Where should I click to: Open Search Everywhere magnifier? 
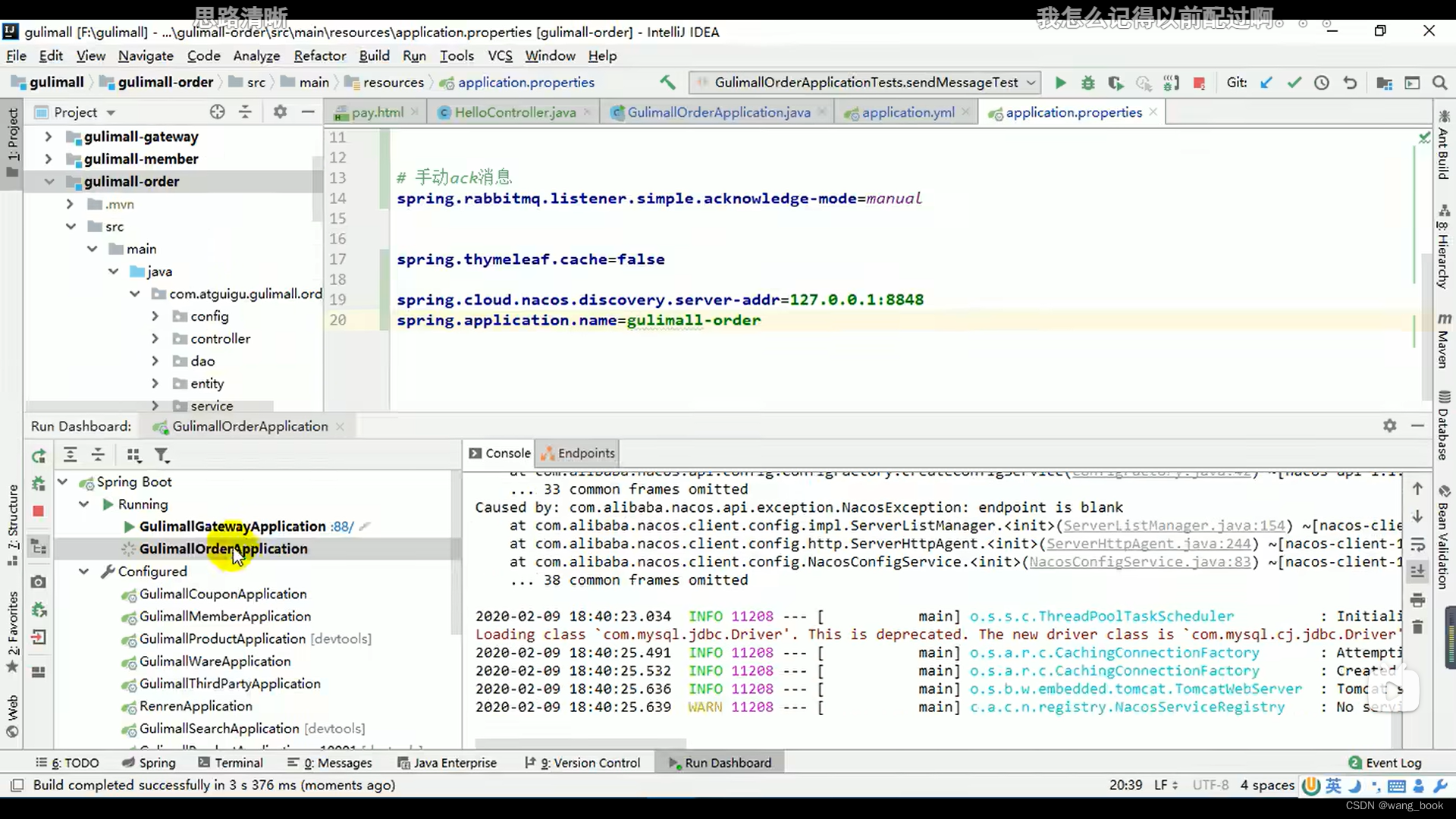click(x=1439, y=83)
